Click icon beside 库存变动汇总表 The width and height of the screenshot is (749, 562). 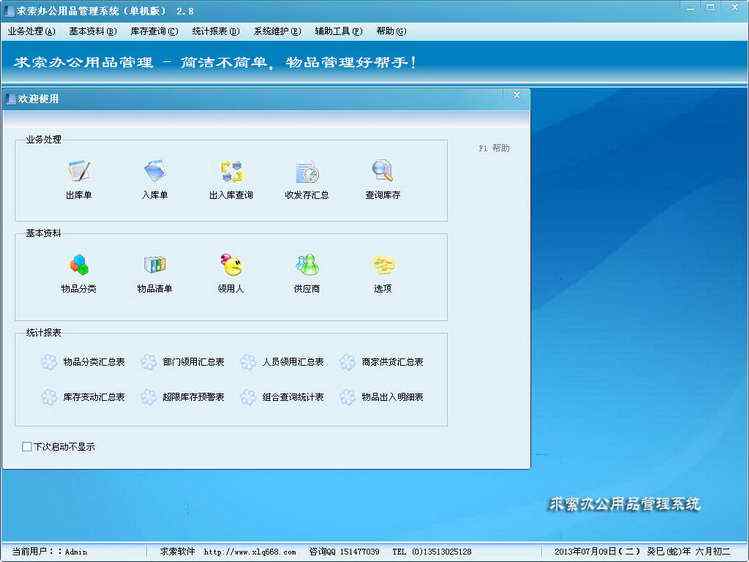point(49,397)
